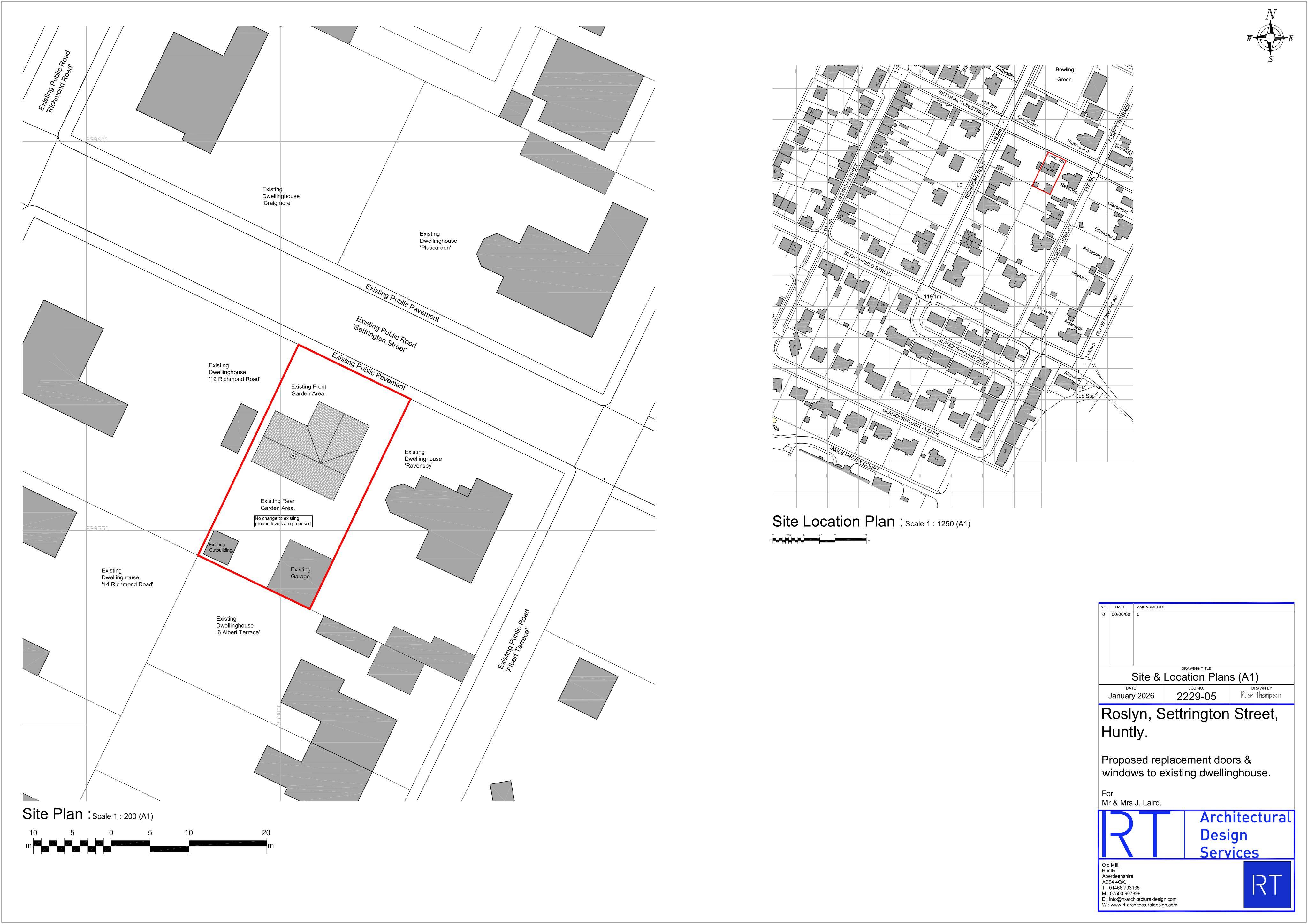Click the Ryan Thompson drawn-by signature

pyautogui.click(x=1261, y=696)
